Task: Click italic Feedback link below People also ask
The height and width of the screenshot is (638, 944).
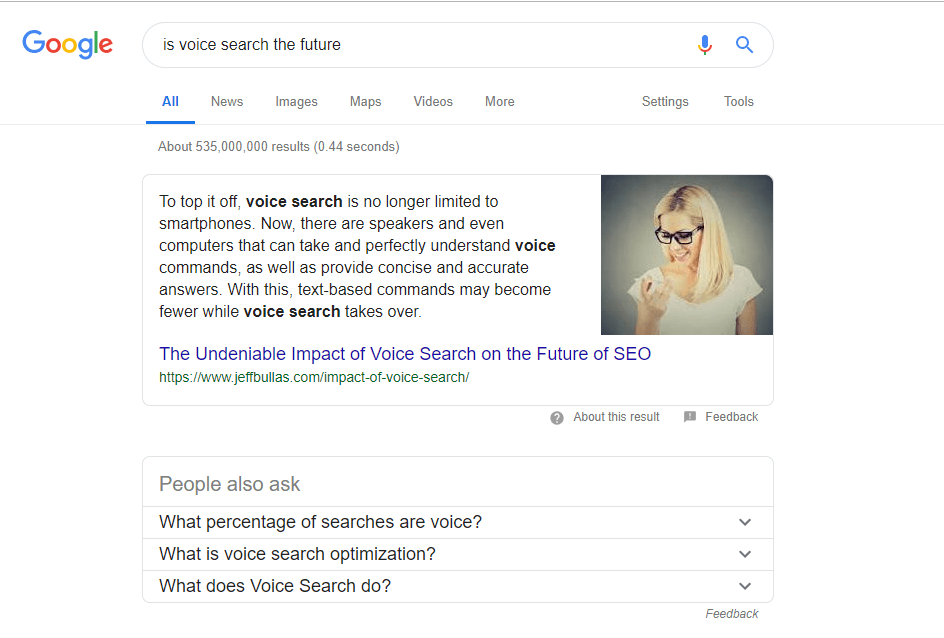Action: coord(731,614)
